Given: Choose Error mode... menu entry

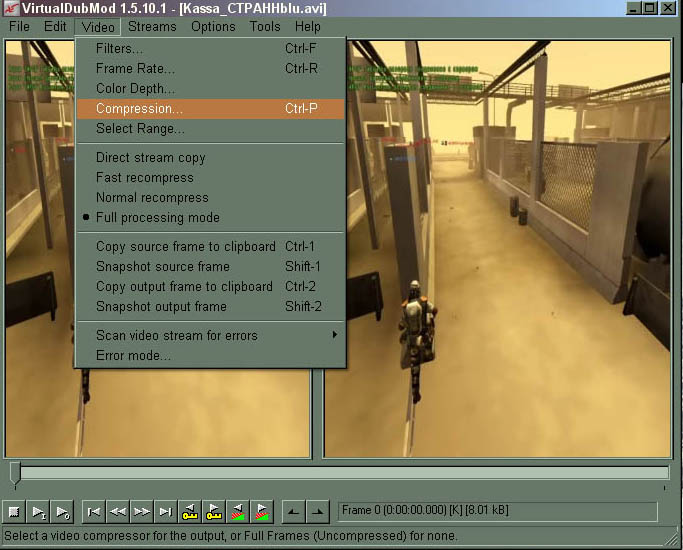Looking at the screenshot, I should coord(211,356).
